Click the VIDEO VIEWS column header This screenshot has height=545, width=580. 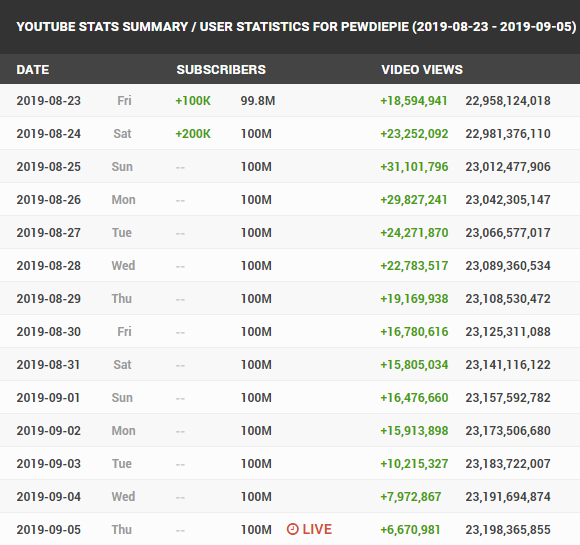(422, 70)
